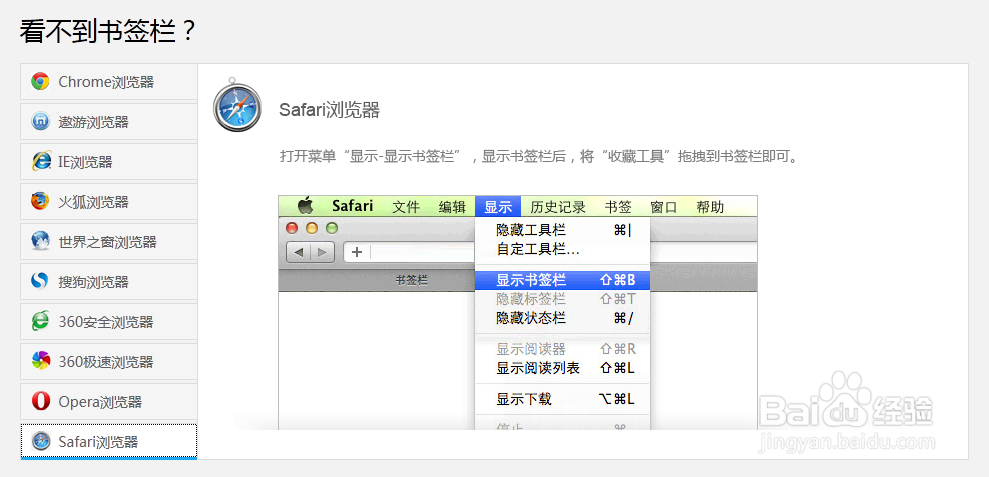Click the 360极速 colorful pinwheel icon
This screenshot has width=989, height=477.
(x=40, y=361)
